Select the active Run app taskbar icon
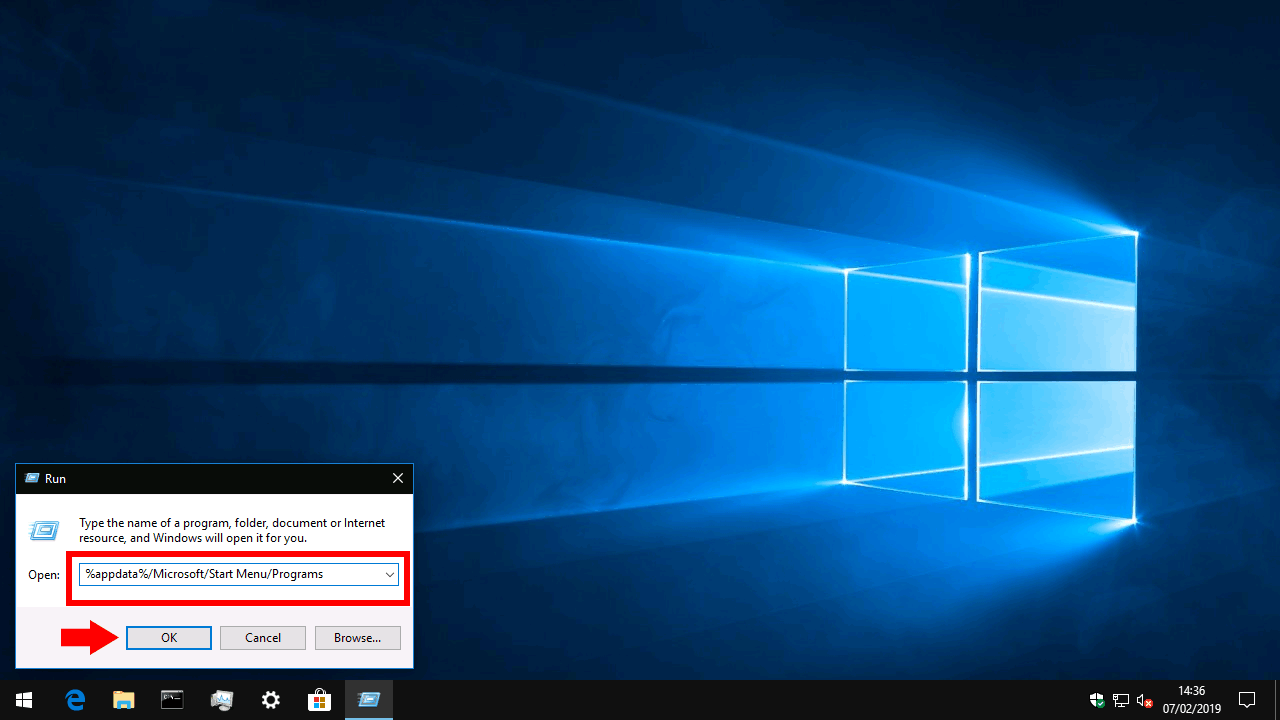This screenshot has width=1280, height=720. point(368,699)
